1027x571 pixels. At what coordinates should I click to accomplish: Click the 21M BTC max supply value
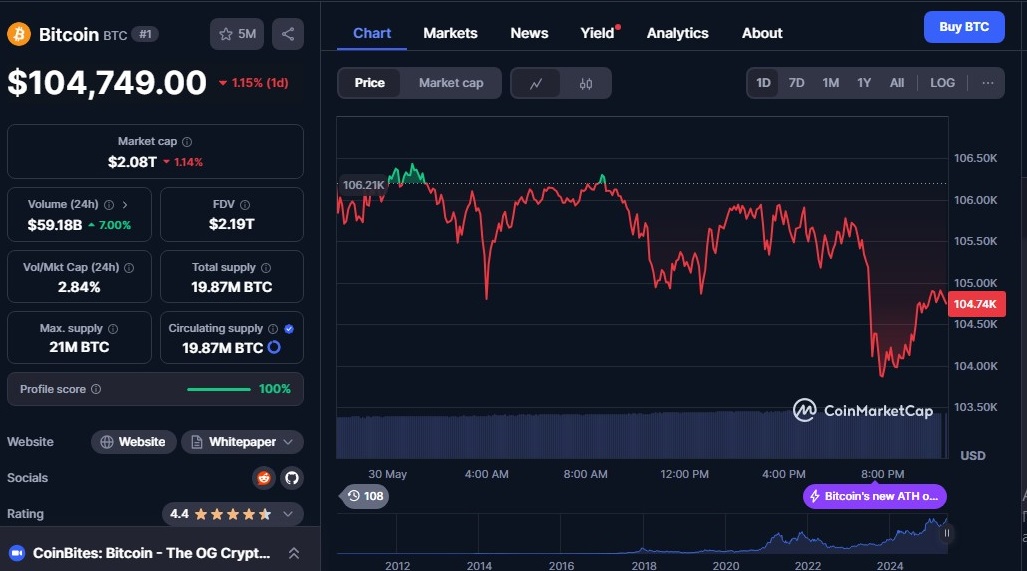pyautogui.click(x=79, y=347)
